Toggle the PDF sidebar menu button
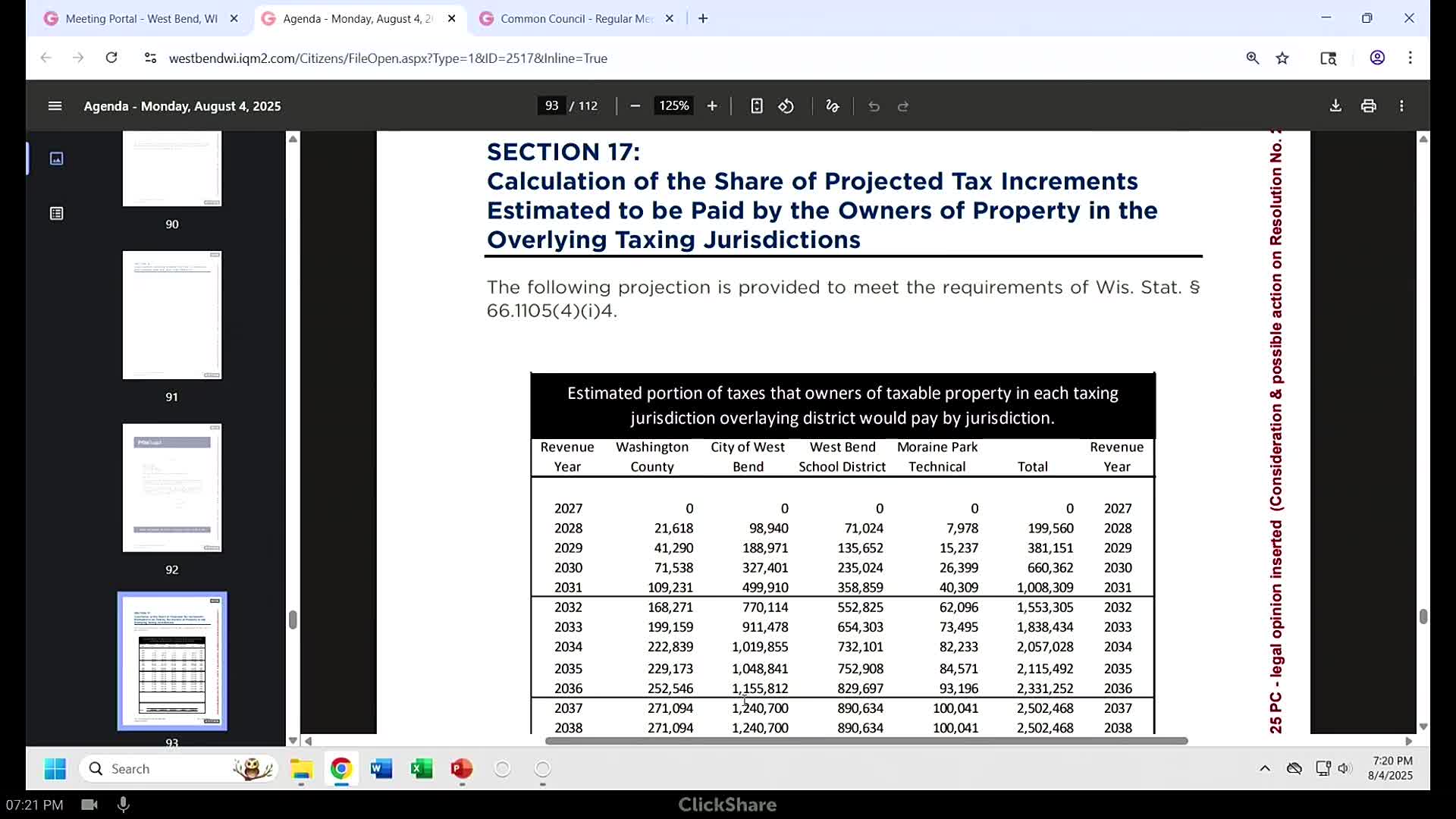 point(55,106)
